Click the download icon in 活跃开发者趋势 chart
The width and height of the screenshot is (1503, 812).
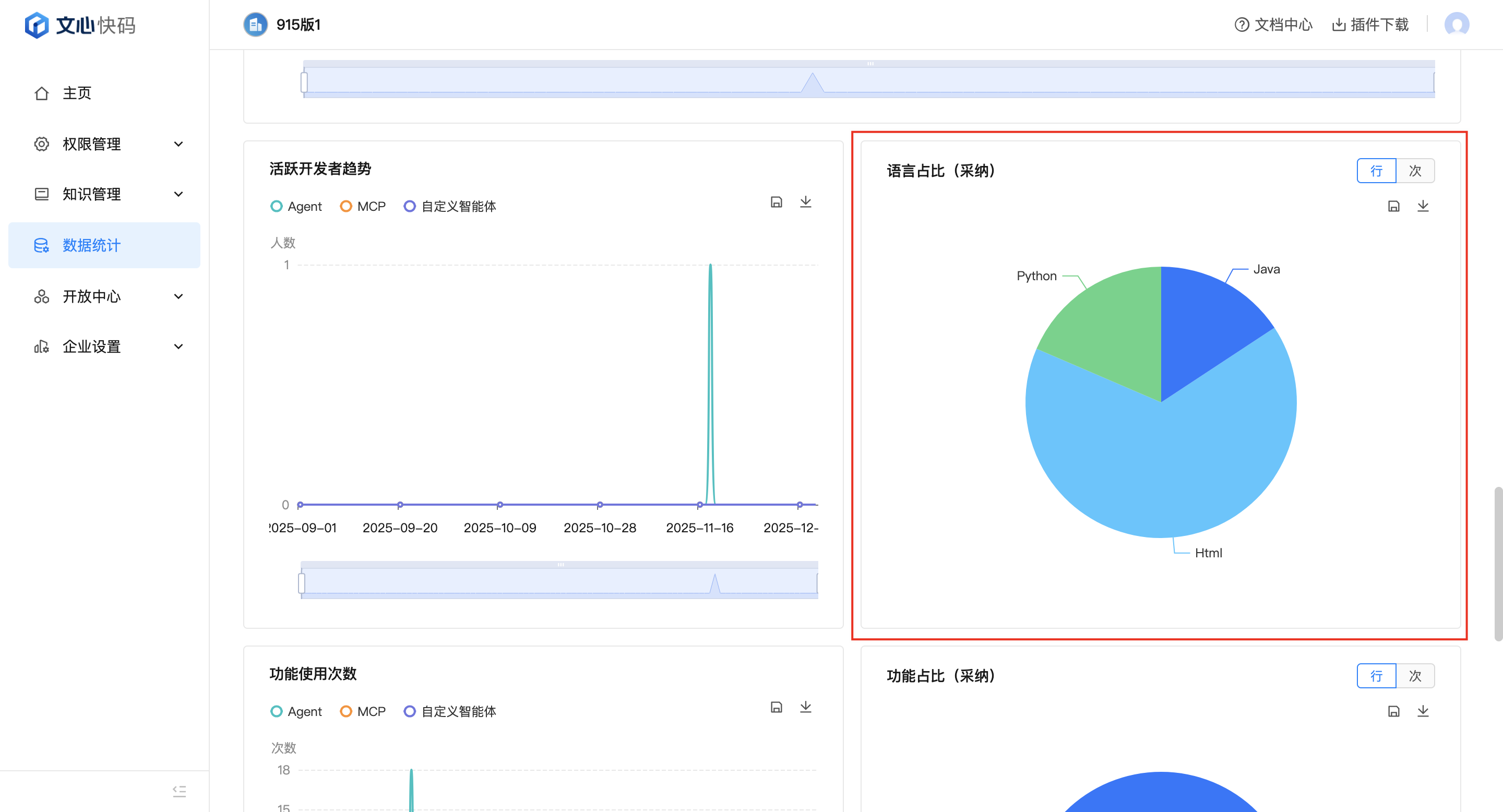[x=805, y=202]
